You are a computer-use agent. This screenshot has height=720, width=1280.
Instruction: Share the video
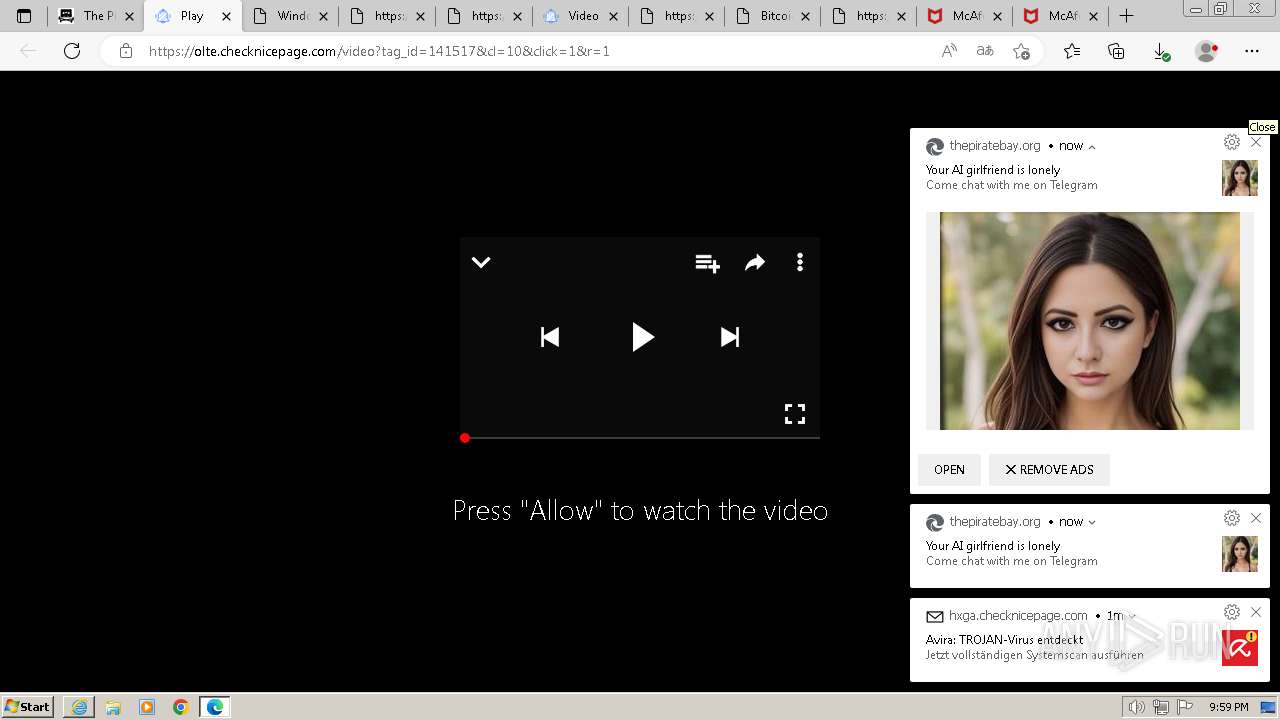coord(755,262)
